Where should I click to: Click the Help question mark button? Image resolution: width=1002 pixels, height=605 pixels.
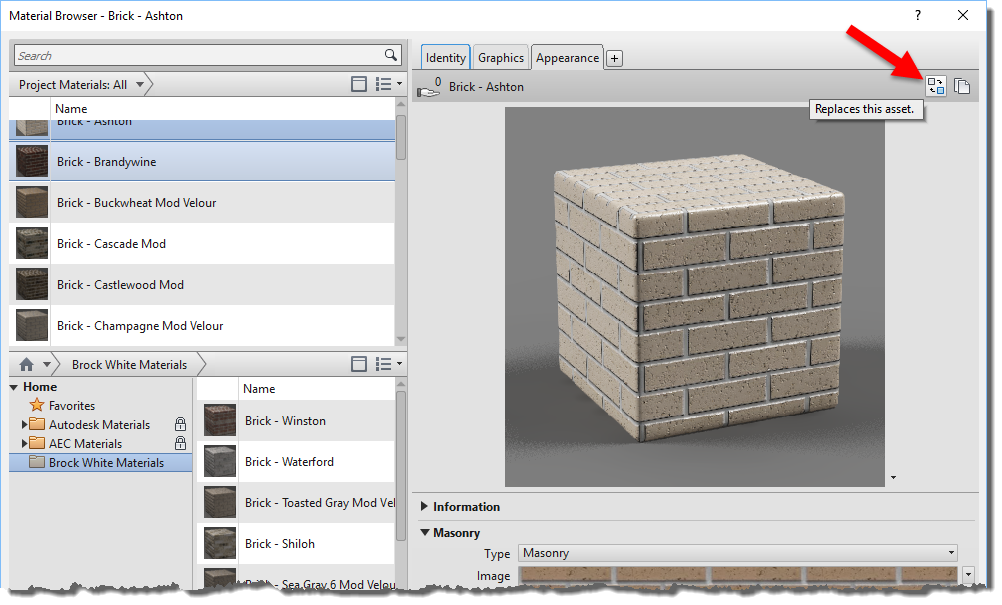[x=917, y=15]
